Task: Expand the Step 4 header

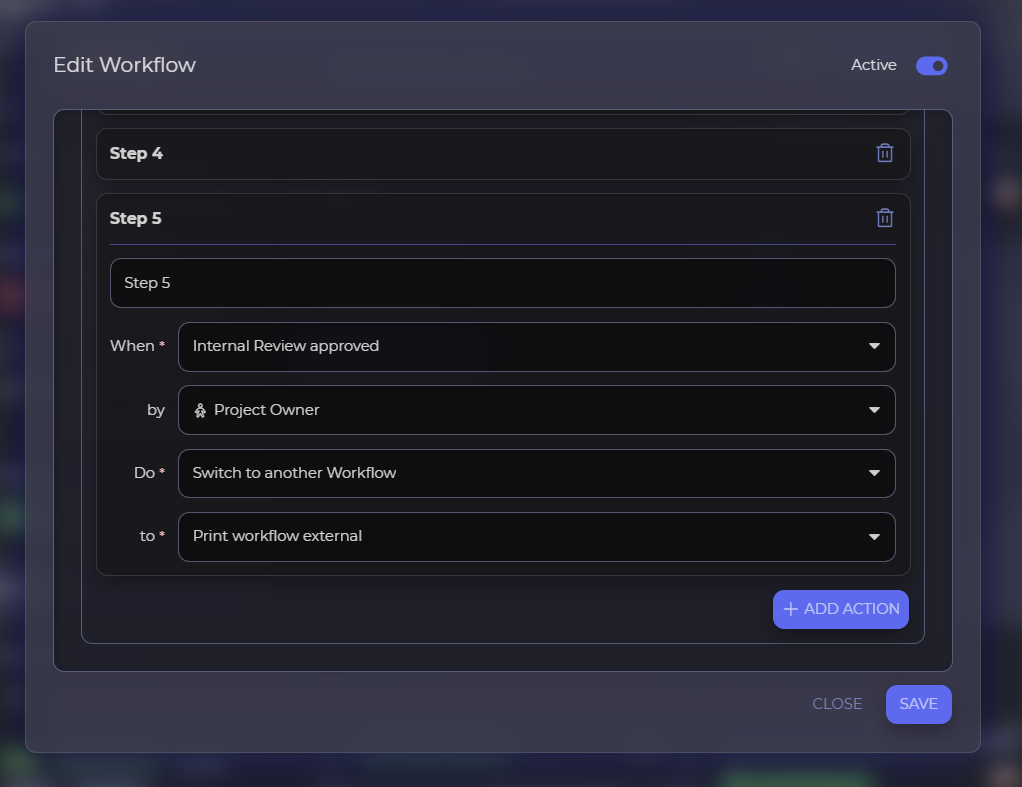Action: 480,153
